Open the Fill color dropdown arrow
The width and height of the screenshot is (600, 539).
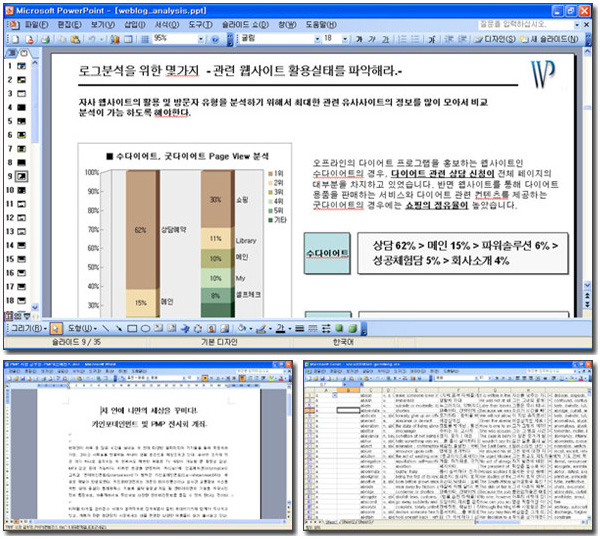(x=251, y=329)
